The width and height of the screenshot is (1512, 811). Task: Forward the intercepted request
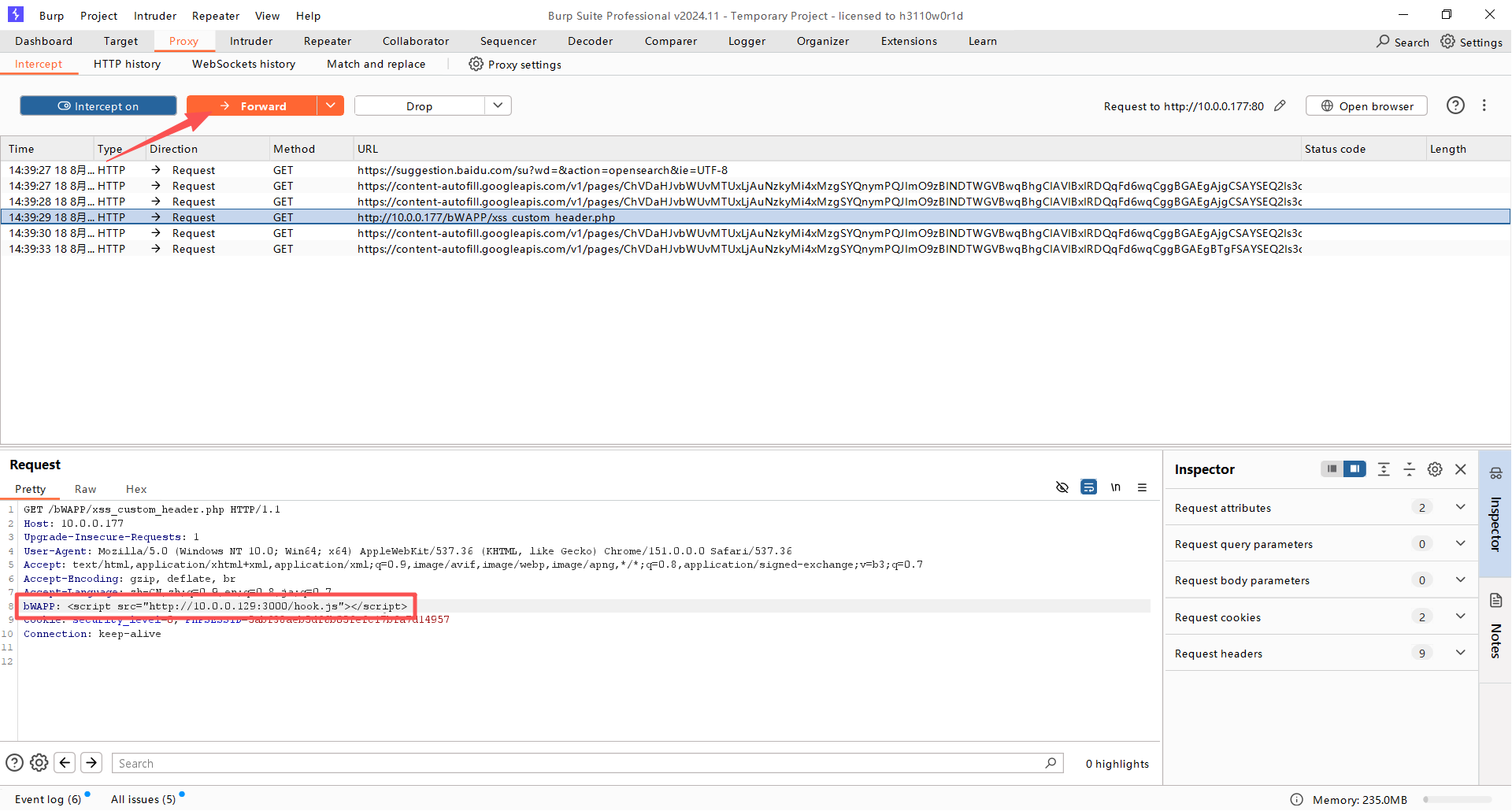pos(252,106)
